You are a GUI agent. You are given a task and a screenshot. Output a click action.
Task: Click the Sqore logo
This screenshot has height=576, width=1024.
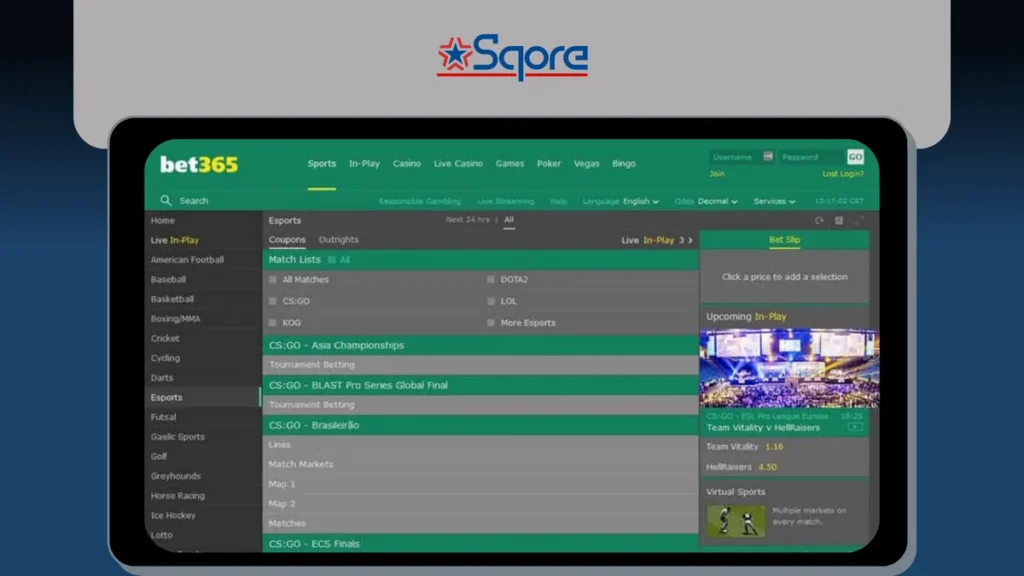pyautogui.click(x=513, y=57)
